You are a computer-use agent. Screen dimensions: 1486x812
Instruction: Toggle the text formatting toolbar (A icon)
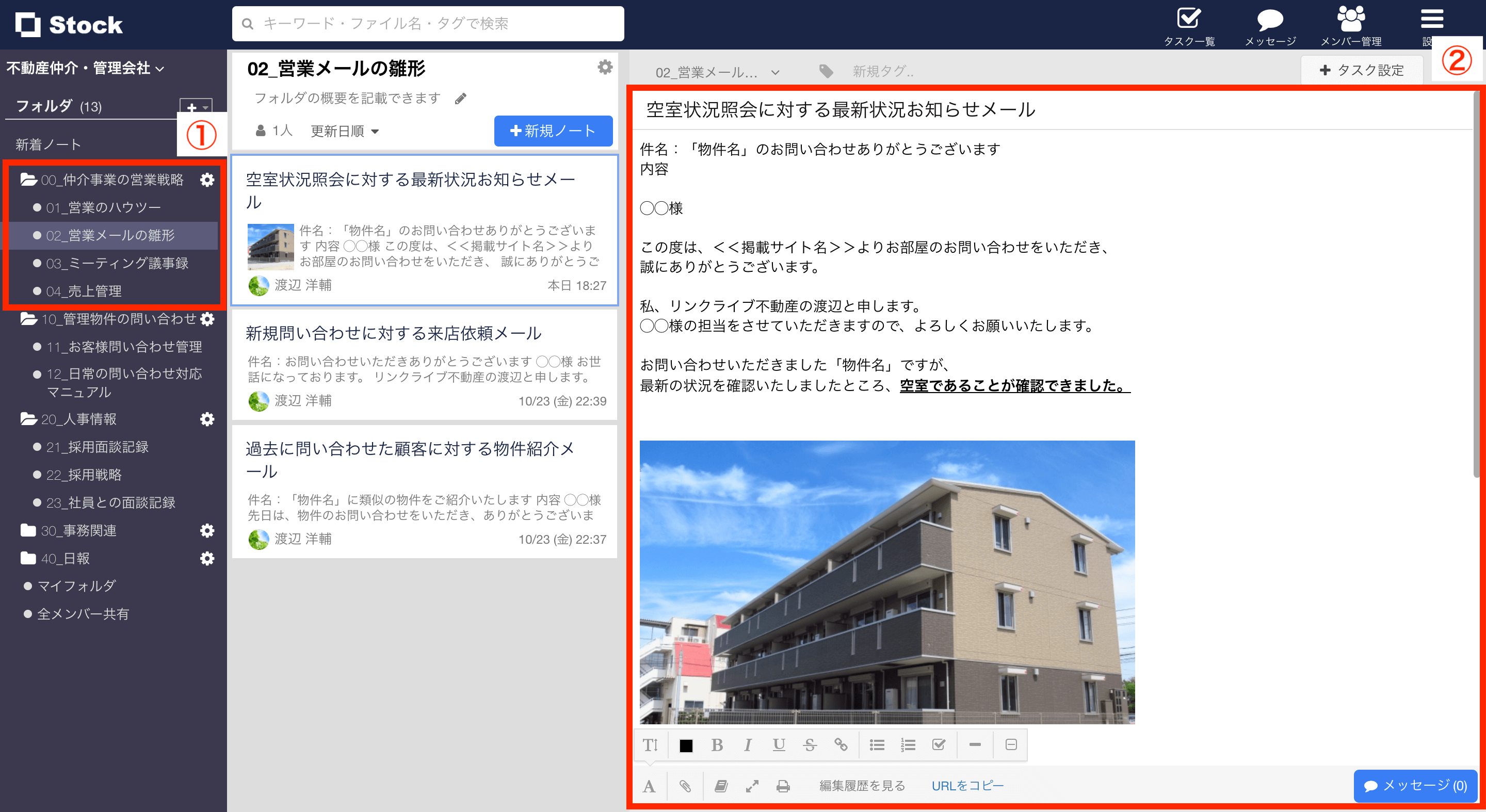click(649, 786)
